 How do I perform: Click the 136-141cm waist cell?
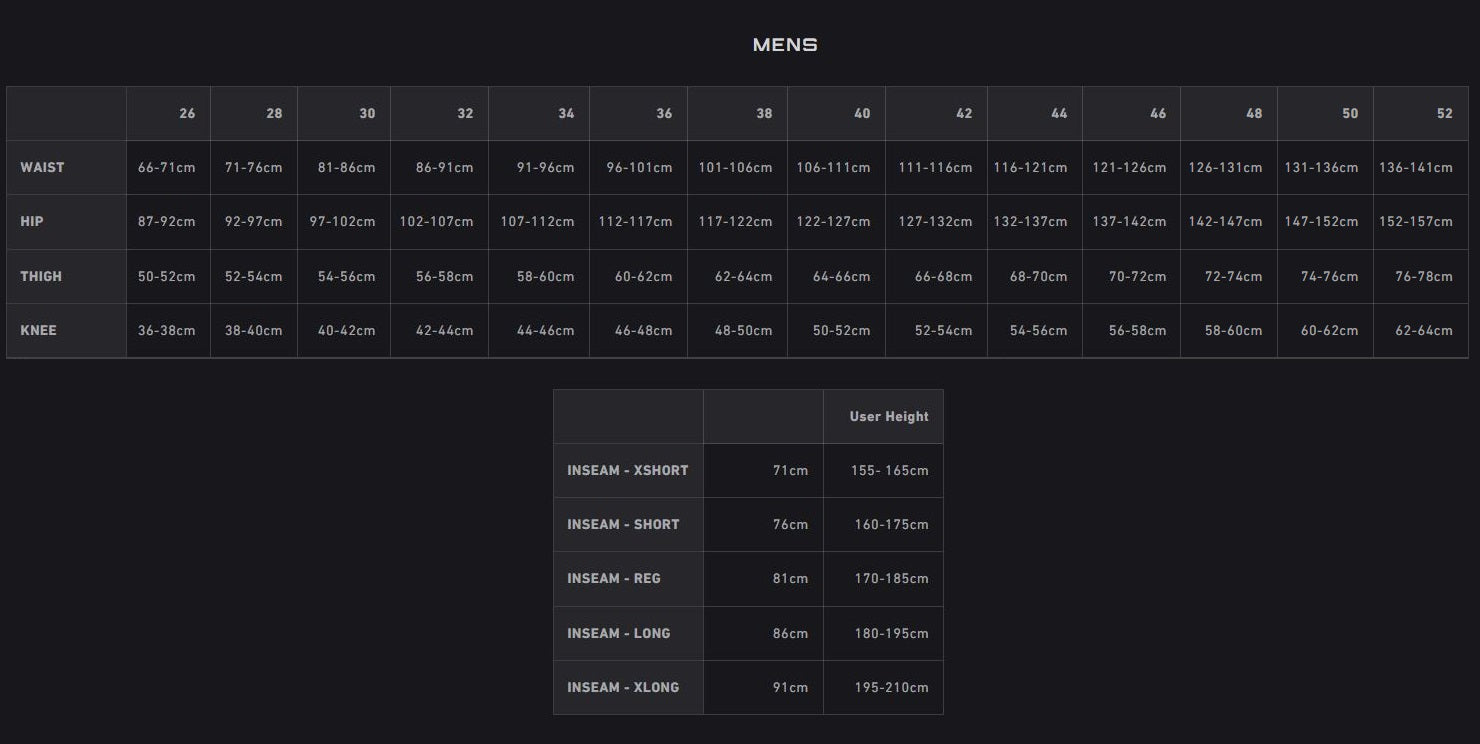[1415, 168]
